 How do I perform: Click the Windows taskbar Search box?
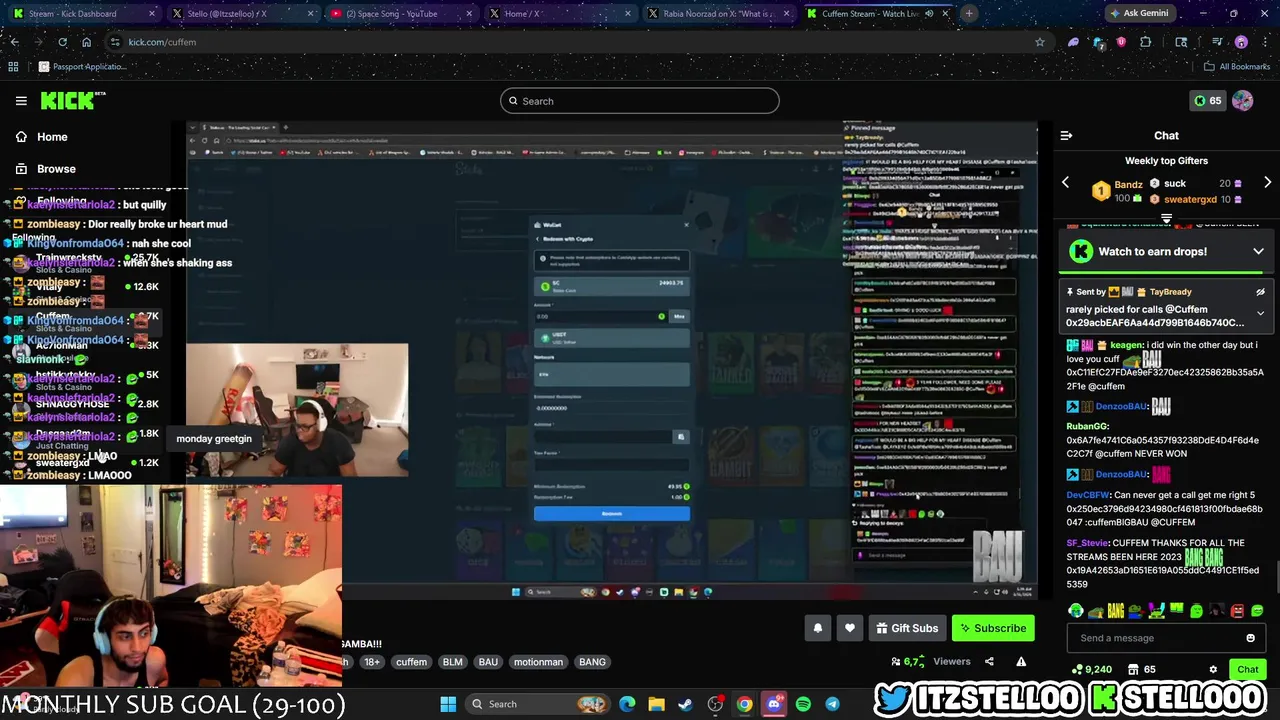[x=539, y=704]
